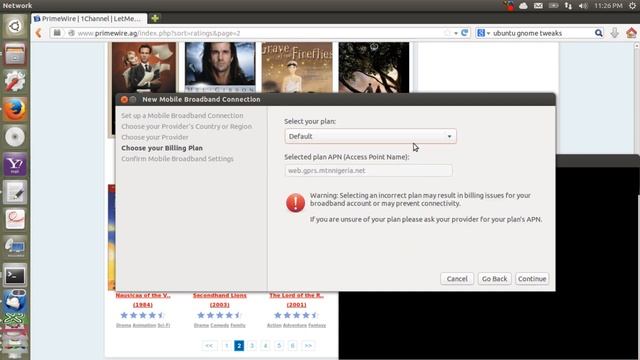Launch the Yahoo launcher icon

[x=15, y=165]
